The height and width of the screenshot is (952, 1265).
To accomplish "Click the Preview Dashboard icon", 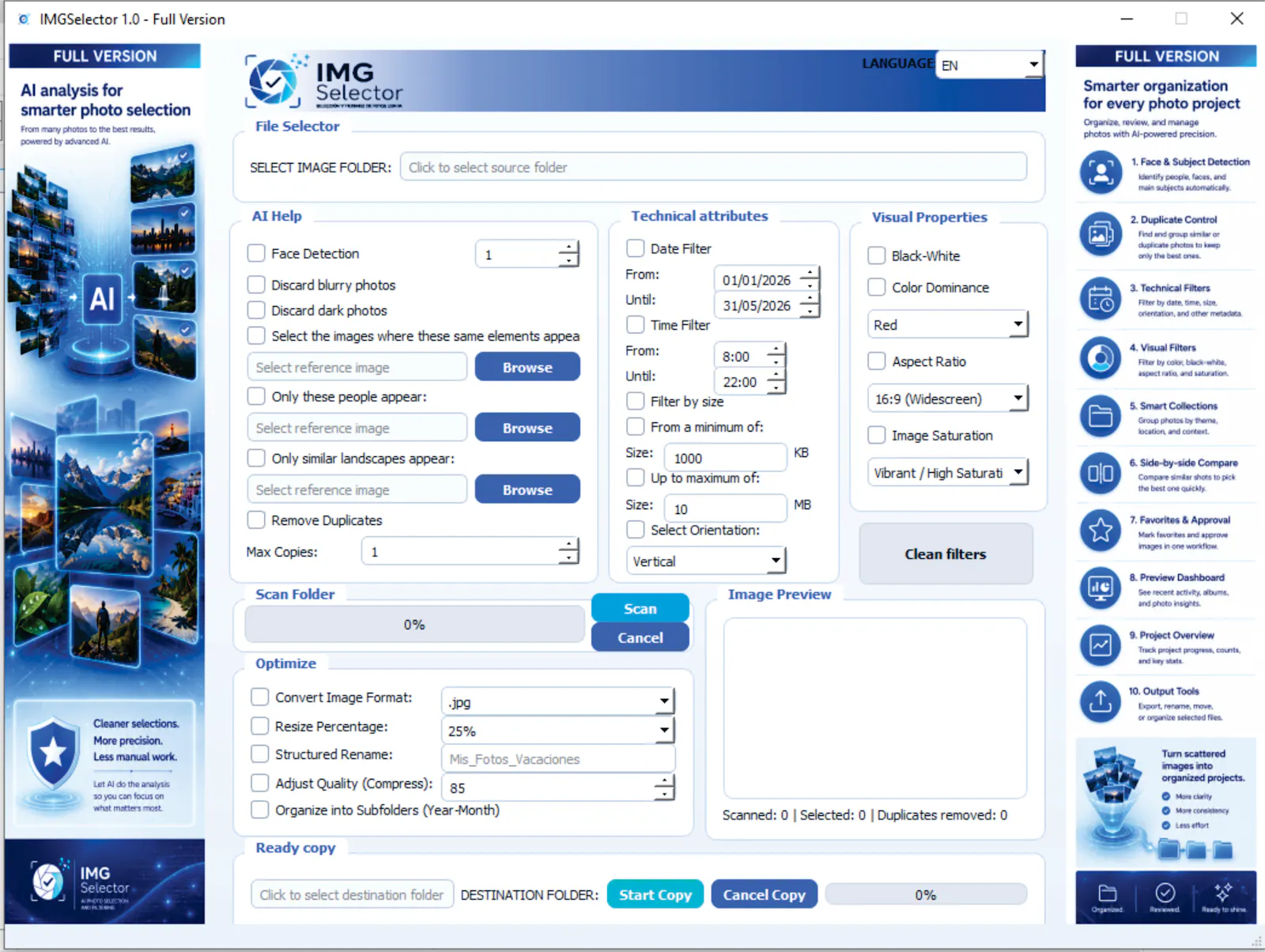I will point(1101,588).
